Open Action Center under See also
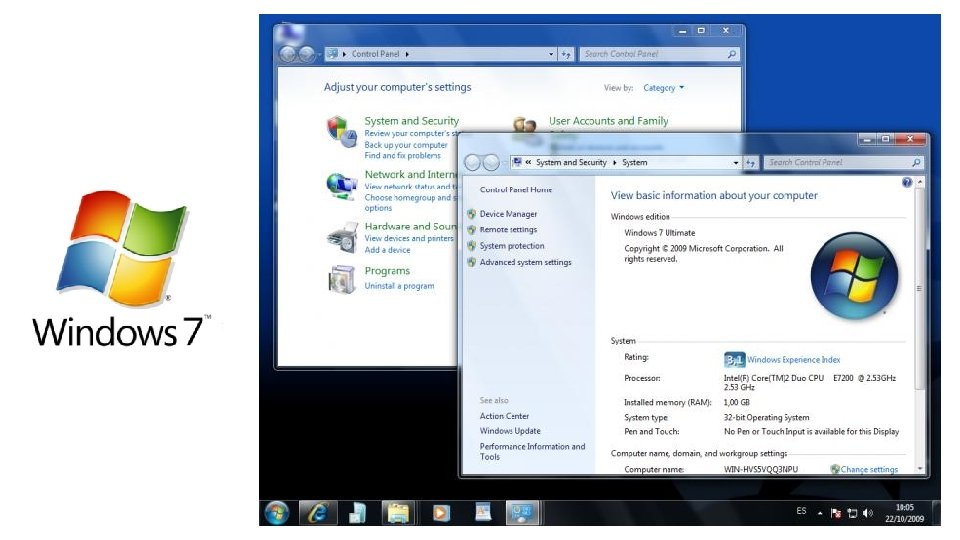960x540 pixels. tap(504, 416)
